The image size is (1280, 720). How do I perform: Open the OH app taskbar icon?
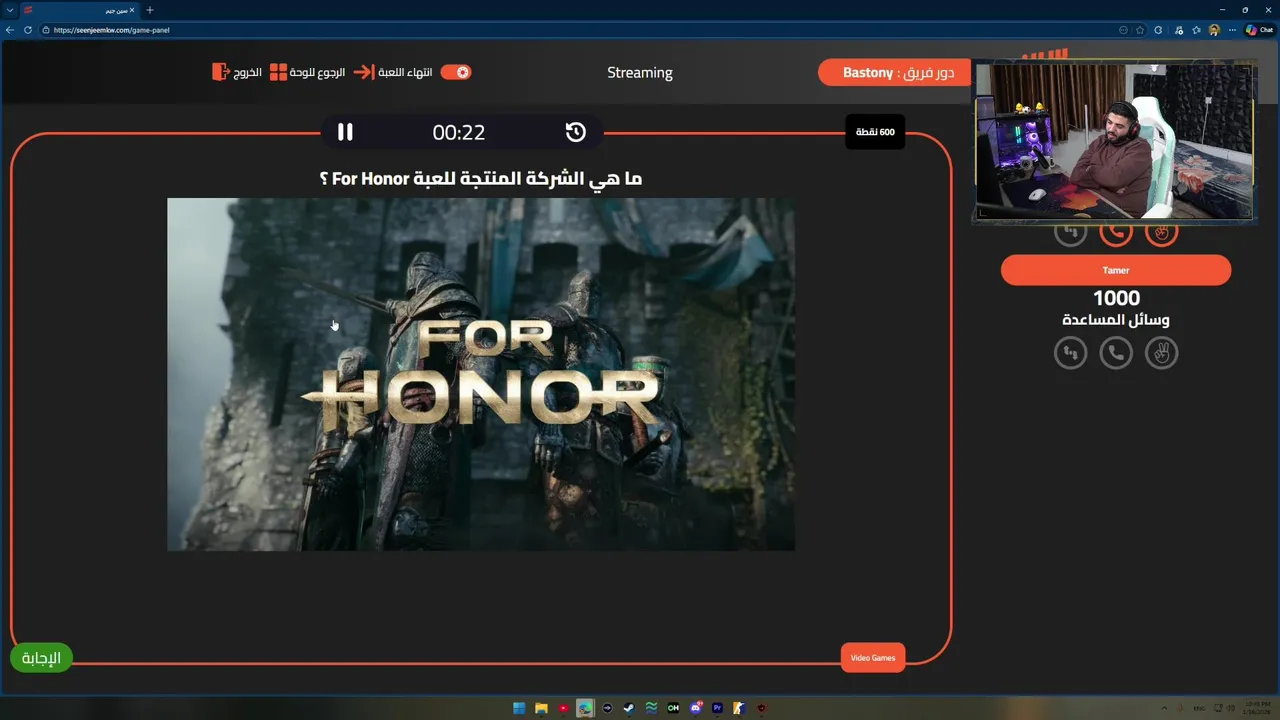[x=673, y=708]
